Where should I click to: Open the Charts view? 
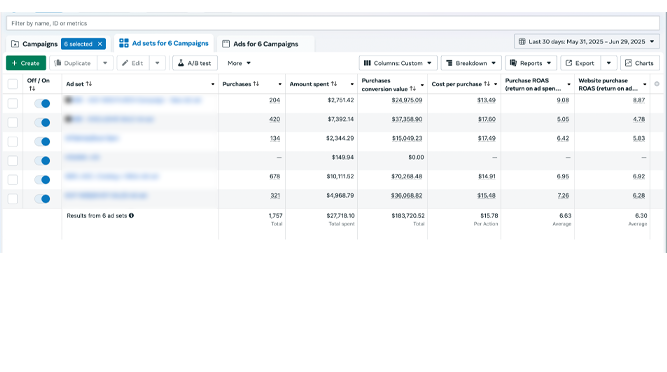click(x=640, y=63)
